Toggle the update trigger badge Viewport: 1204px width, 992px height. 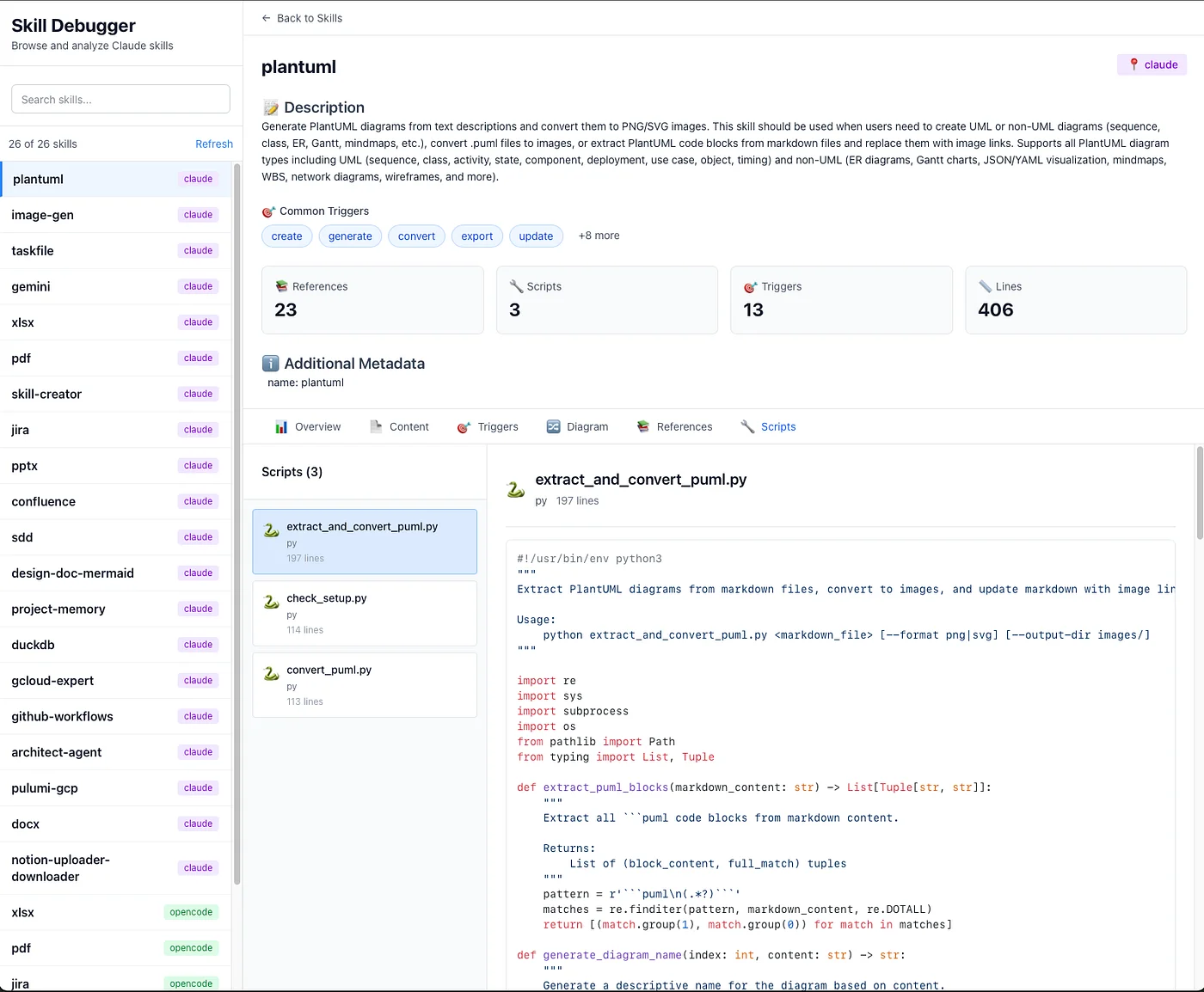[536, 236]
